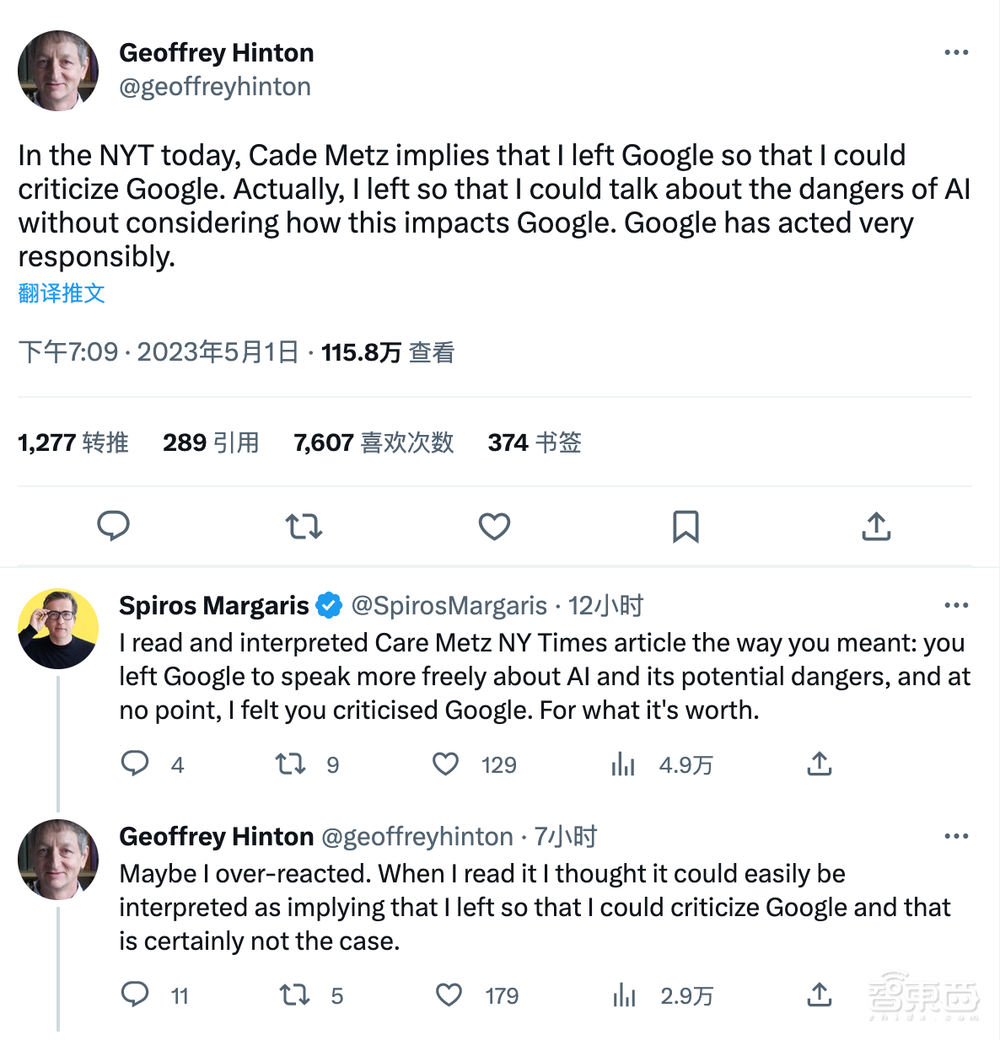This screenshot has width=1000, height=1040.
Task: Share Hinton's over-reacted reply tweet
Action: click(x=819, y=995)
